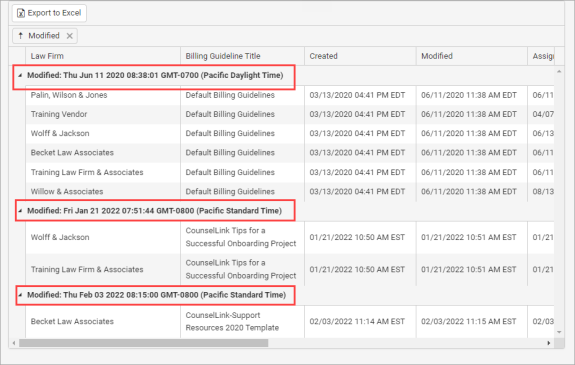Sort by Billing Guideline Title column header

coord(242,56)
